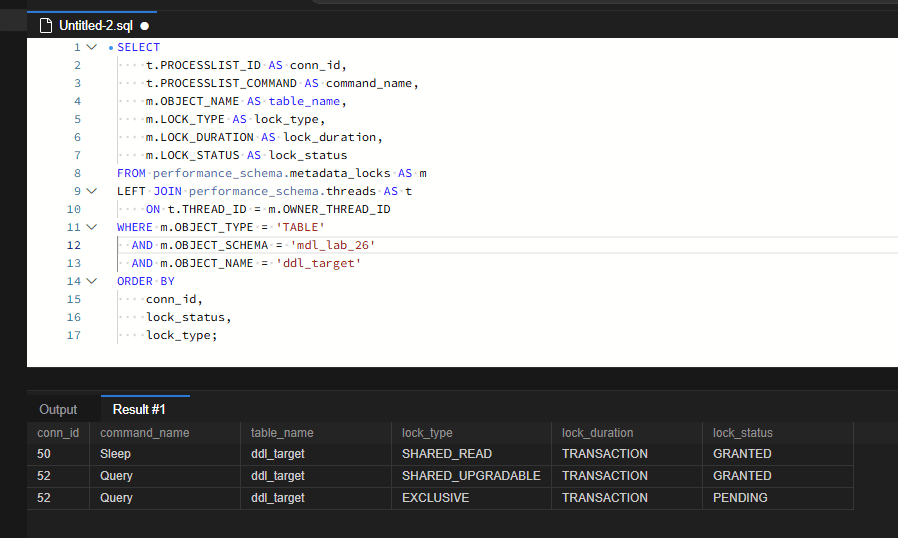Collapse the LEFT JOIN block at line 9
This screenshot has width=898, height=538.
(x=92, y=191)
